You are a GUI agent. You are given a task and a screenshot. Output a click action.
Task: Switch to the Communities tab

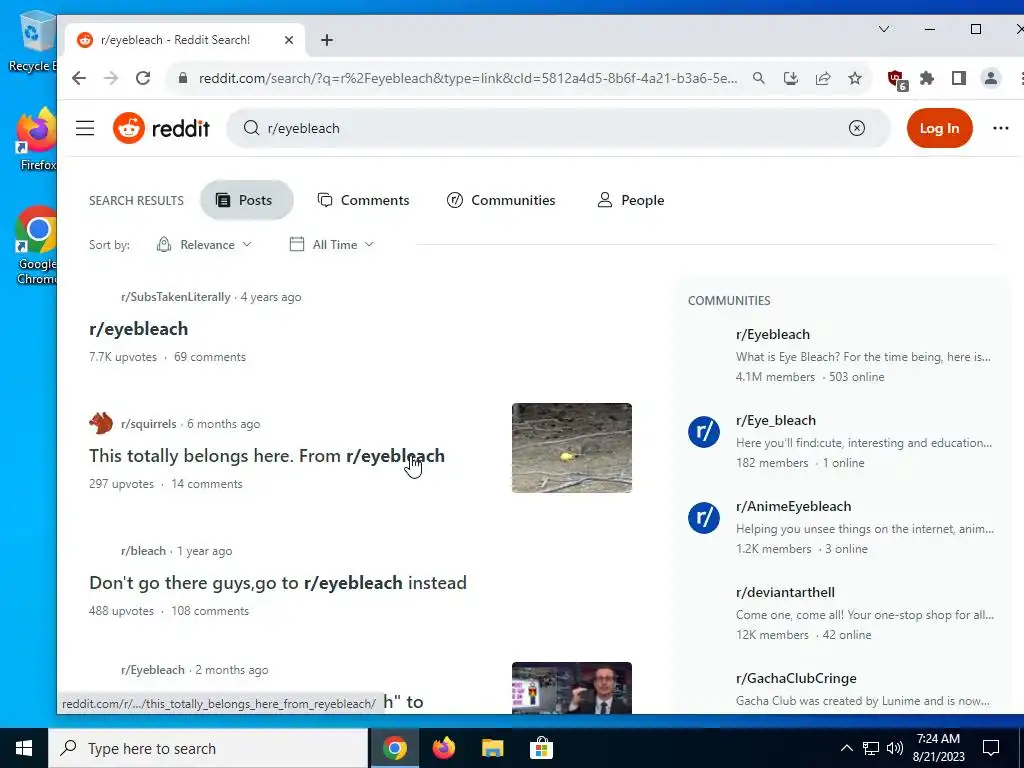(501, 200)
